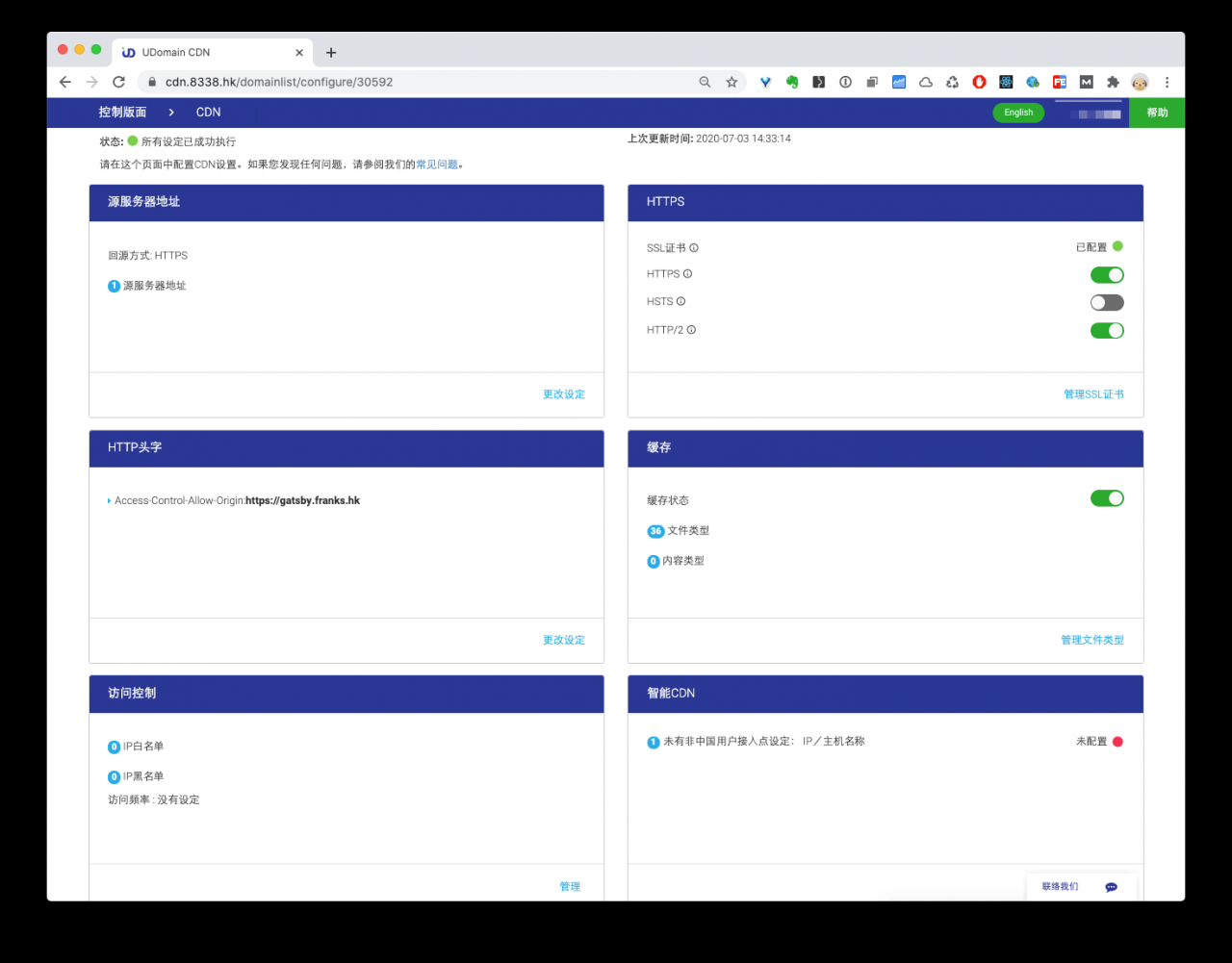Click the Evernote extension icon
Image resolution: width=1232 pixels, height=963 pixels.
792,82
